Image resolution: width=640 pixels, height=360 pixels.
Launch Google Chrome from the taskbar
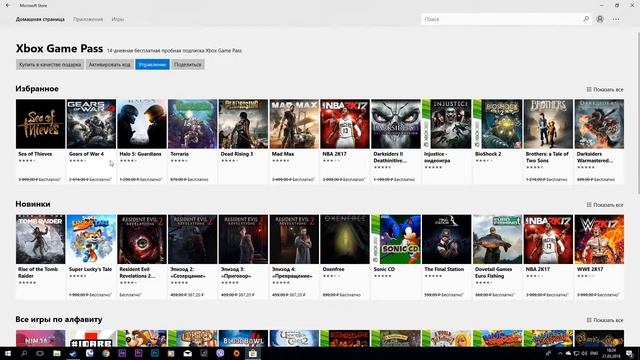coord(106,353)
